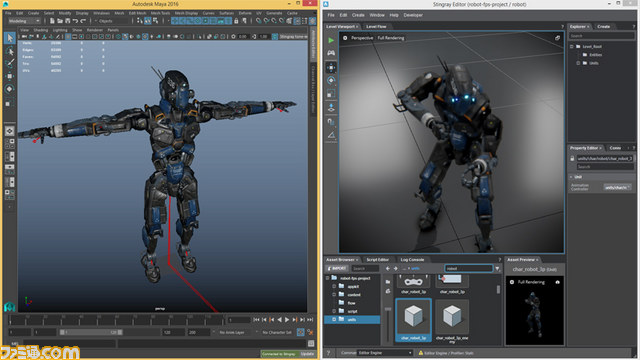Go forward in Asset Browser navigation
Image resolution: width=640 pixels, height=360 pixels.
396,269
